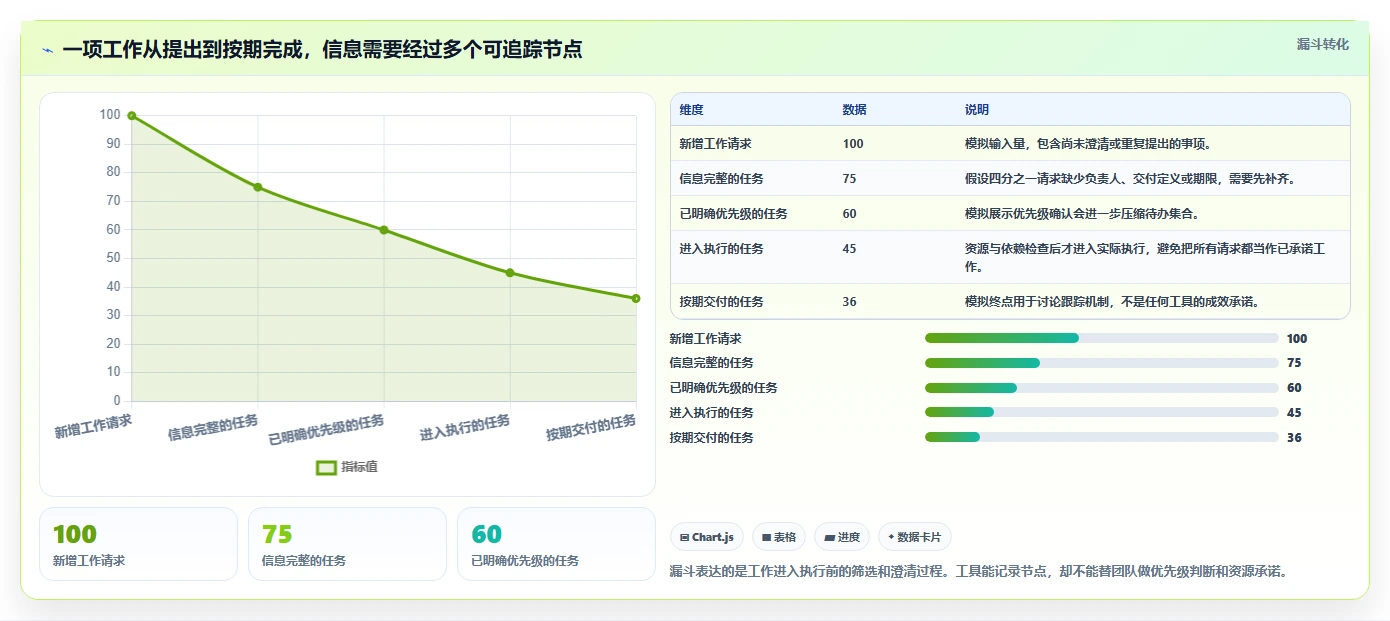Select the 数据卡片 tag
This screenshot has width=1390, height=621.
(914, 537)
